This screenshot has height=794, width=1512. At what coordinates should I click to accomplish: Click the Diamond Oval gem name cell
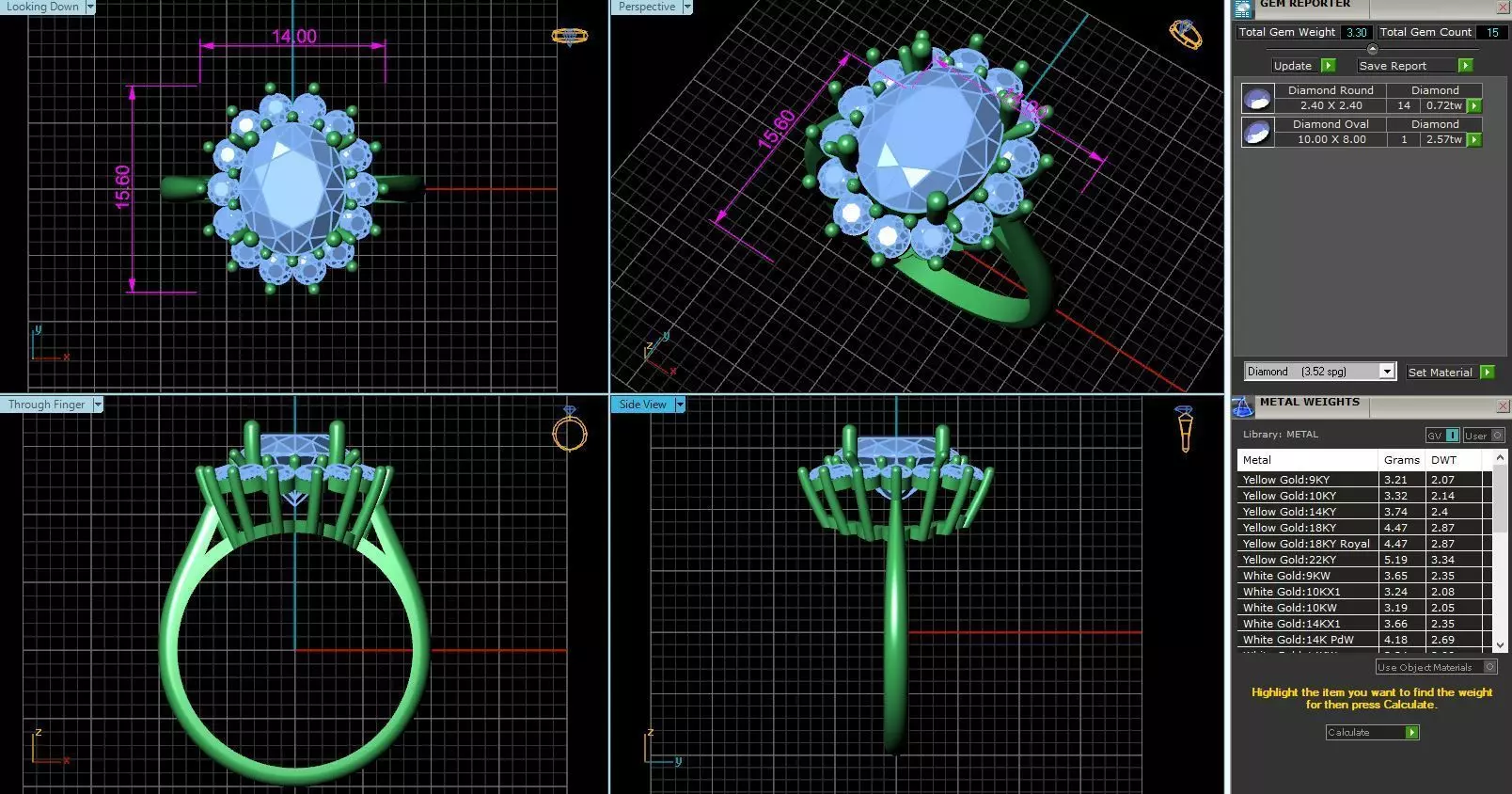pos(1331,124)
